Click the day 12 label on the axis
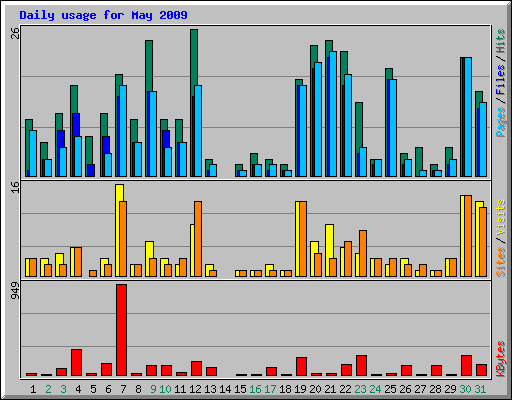Screen dimensions: 512x400 (195, 389)
